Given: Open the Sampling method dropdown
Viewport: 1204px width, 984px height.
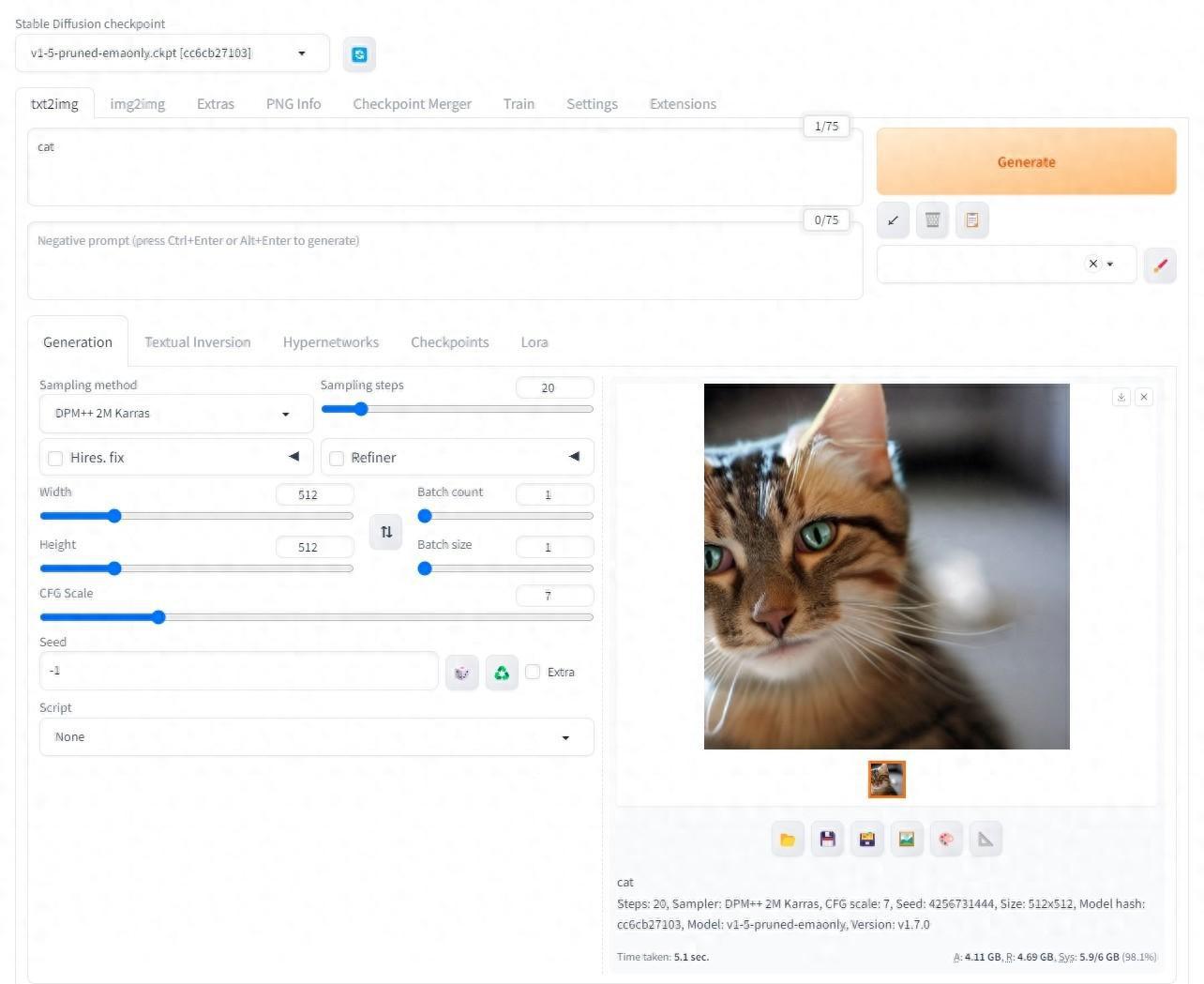Looking at the screenshot, I should [176, 414].
